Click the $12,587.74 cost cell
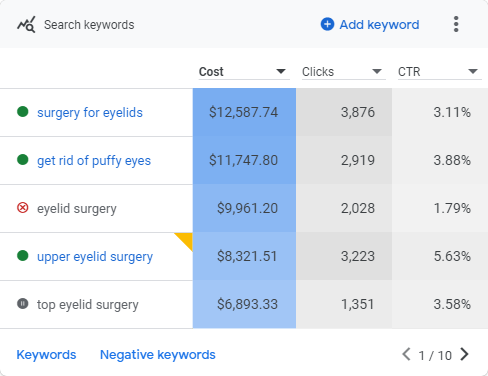Screen dimensions: 488x376 pos(244,112)
